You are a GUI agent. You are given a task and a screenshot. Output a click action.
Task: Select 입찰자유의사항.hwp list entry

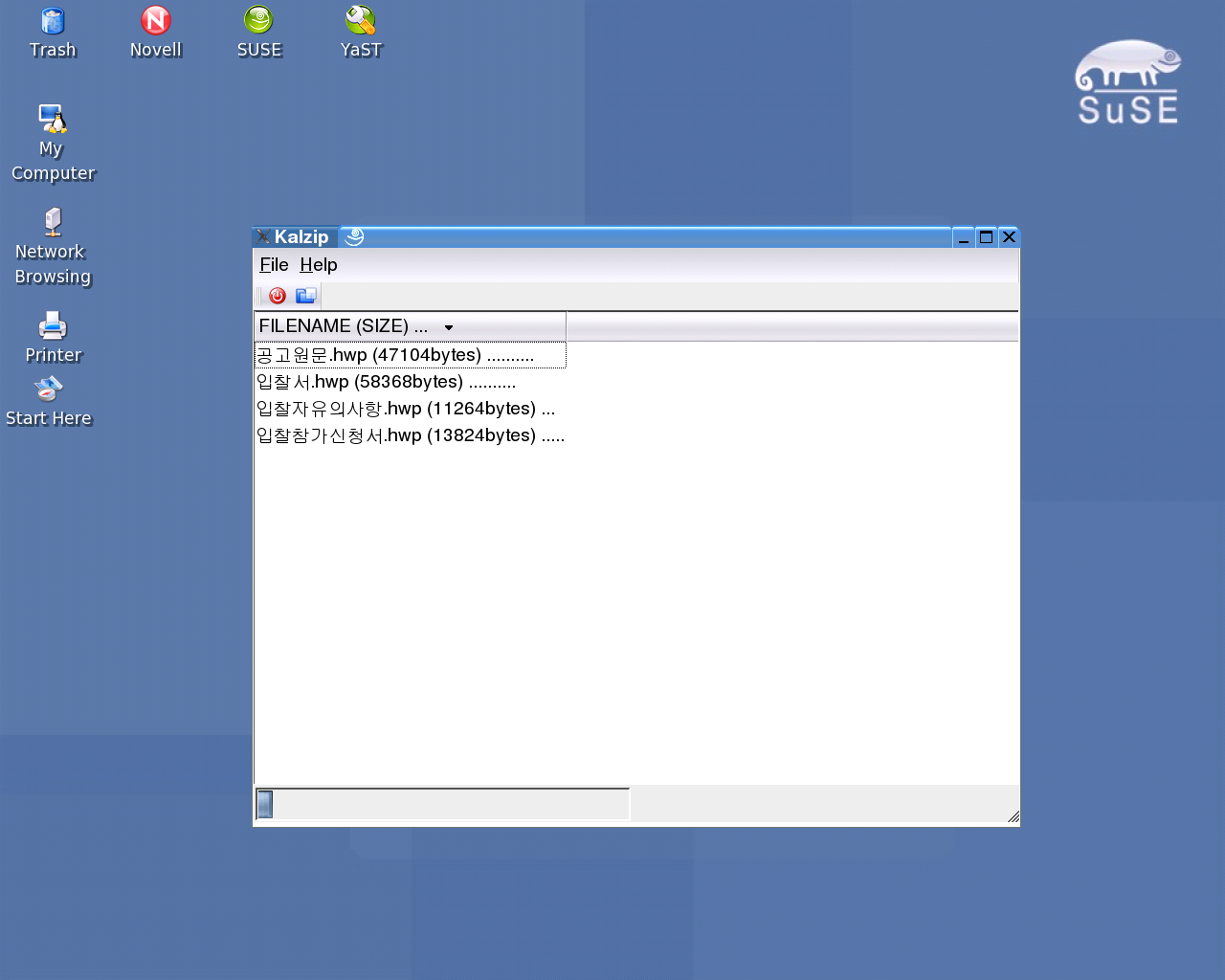[x=405, y=409]
